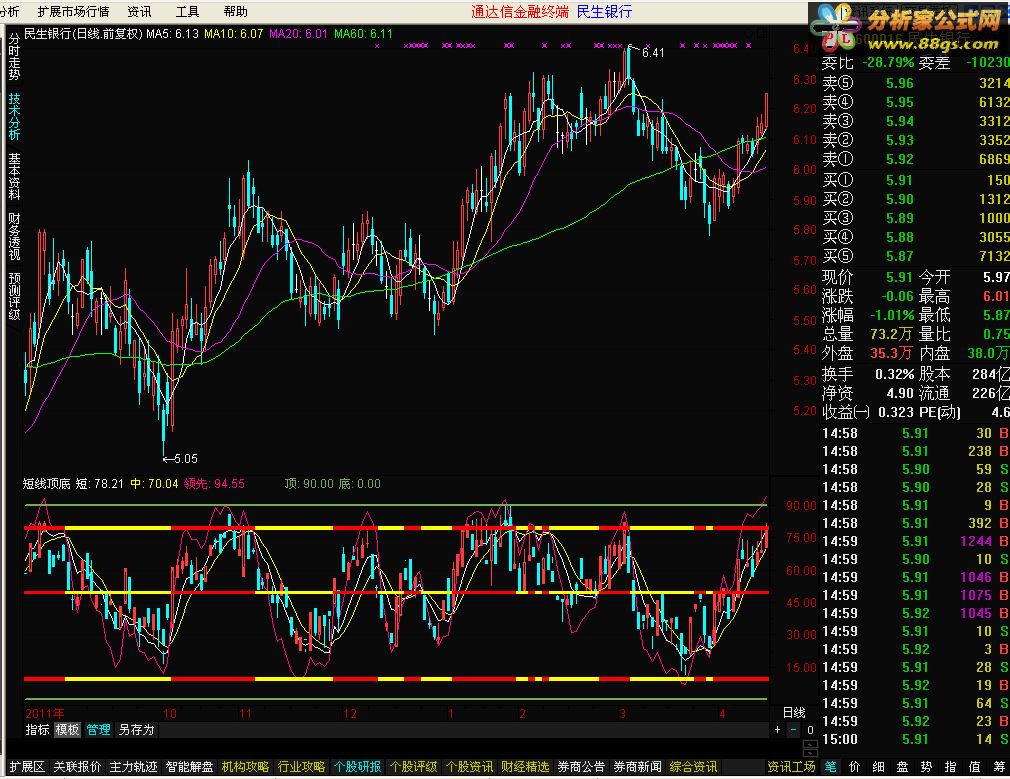Click the month 12 marker on the time axis
The height and width of the screenshot is (779, 1010).
tap(350, 713)
